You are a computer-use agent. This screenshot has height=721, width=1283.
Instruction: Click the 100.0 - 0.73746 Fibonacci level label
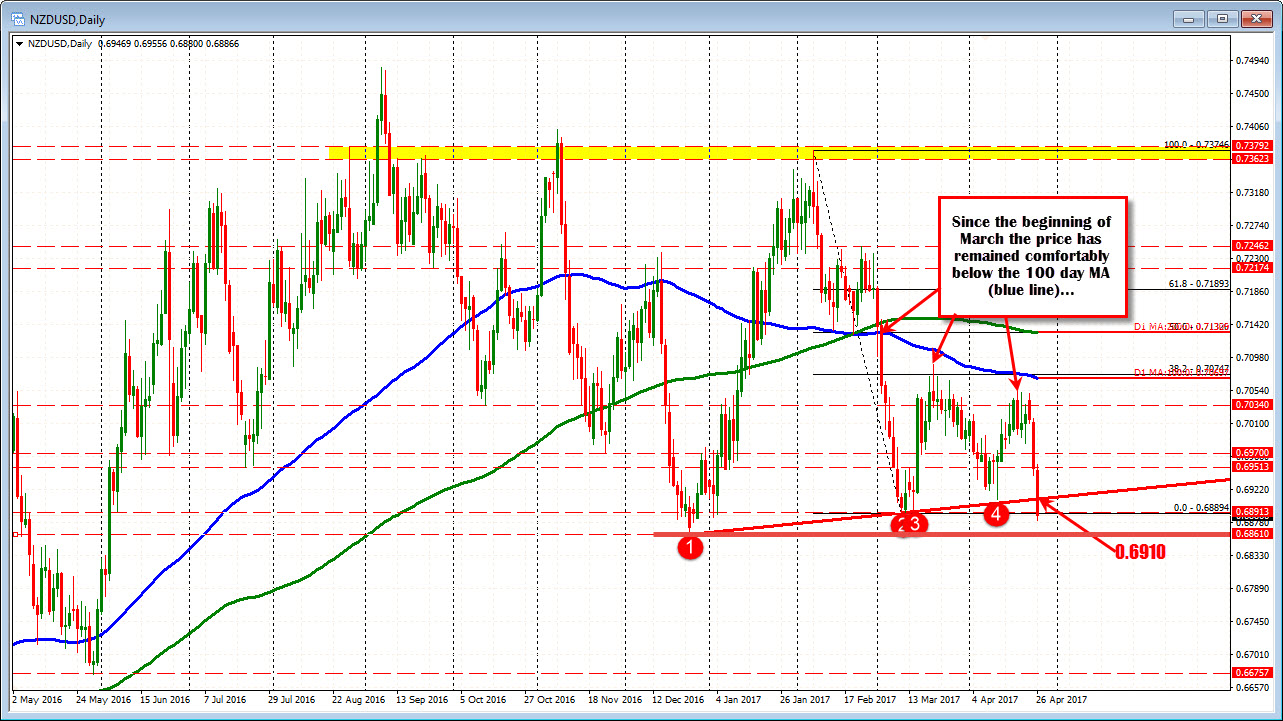point(1196,145)
